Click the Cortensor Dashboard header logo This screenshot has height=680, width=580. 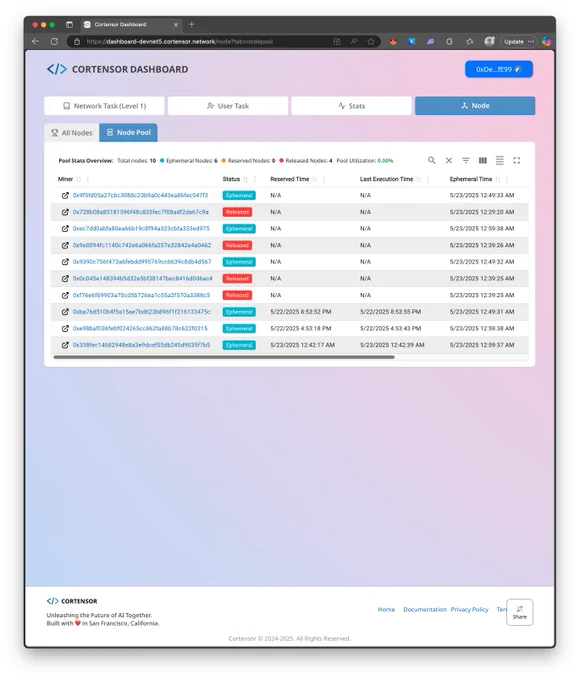[x=118, y=69]
